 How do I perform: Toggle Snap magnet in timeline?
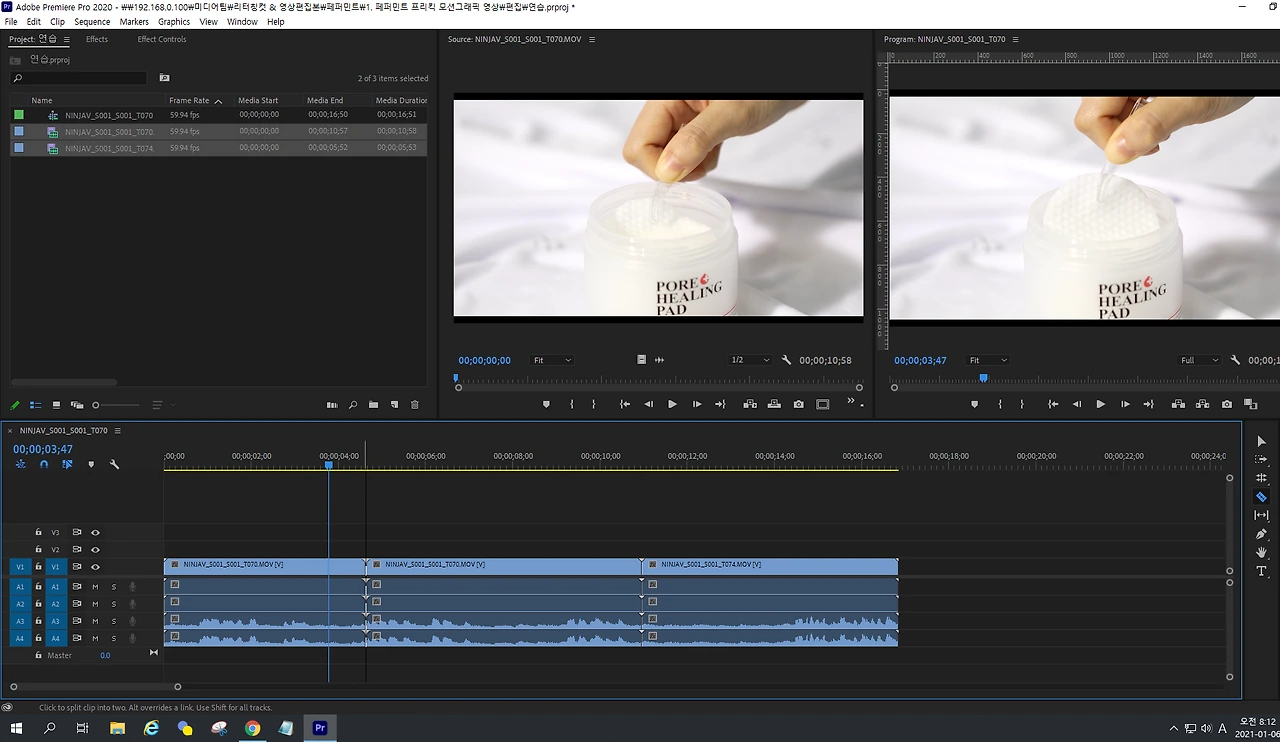pos(44,464)
